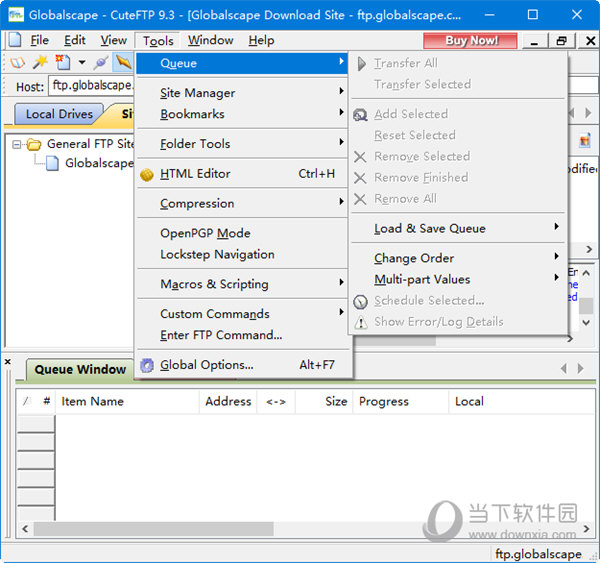The height and width of the screenshot is (563, 600).
Task: Click the document icon beside File menu
Action: 15,40
